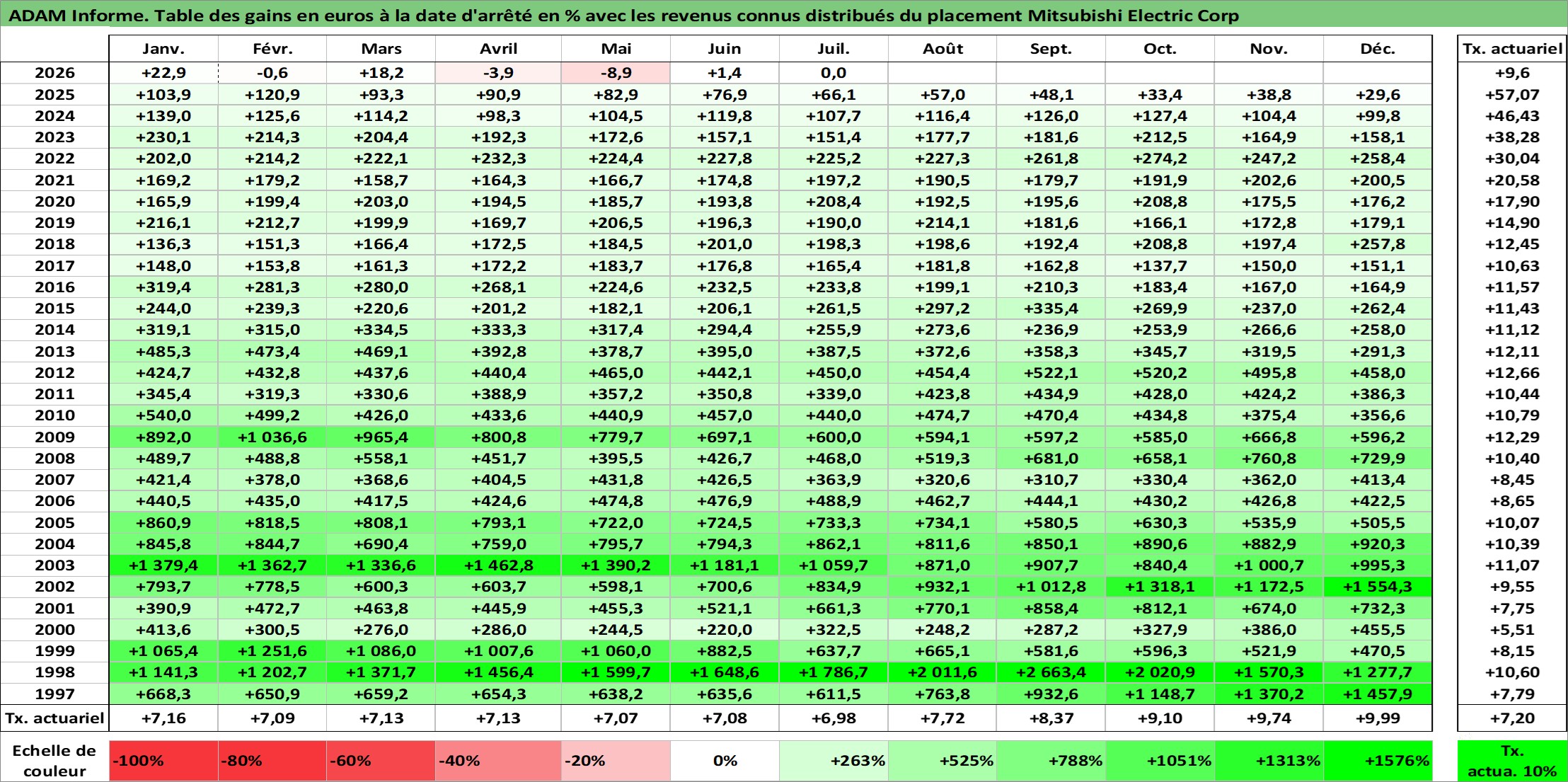
Task: Select the +335,4 cell in row 2015
Action: tap(1051, 309)
